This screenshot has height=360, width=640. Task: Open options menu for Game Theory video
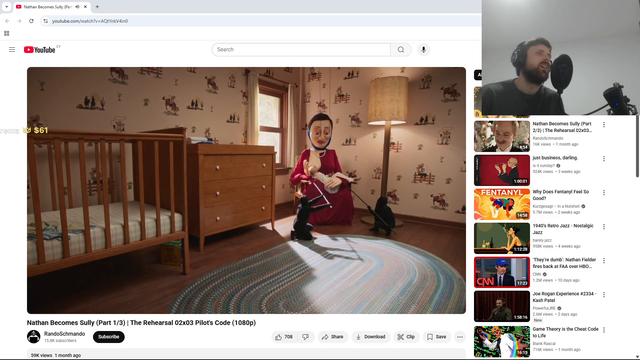click(x=604, y=330)
